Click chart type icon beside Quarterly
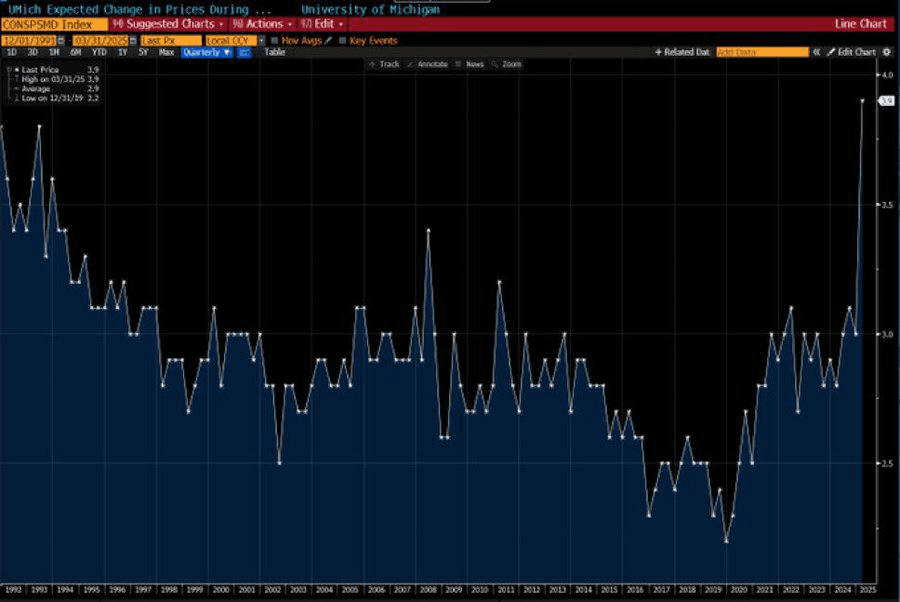Screen dimensions: 900x602 244,52
